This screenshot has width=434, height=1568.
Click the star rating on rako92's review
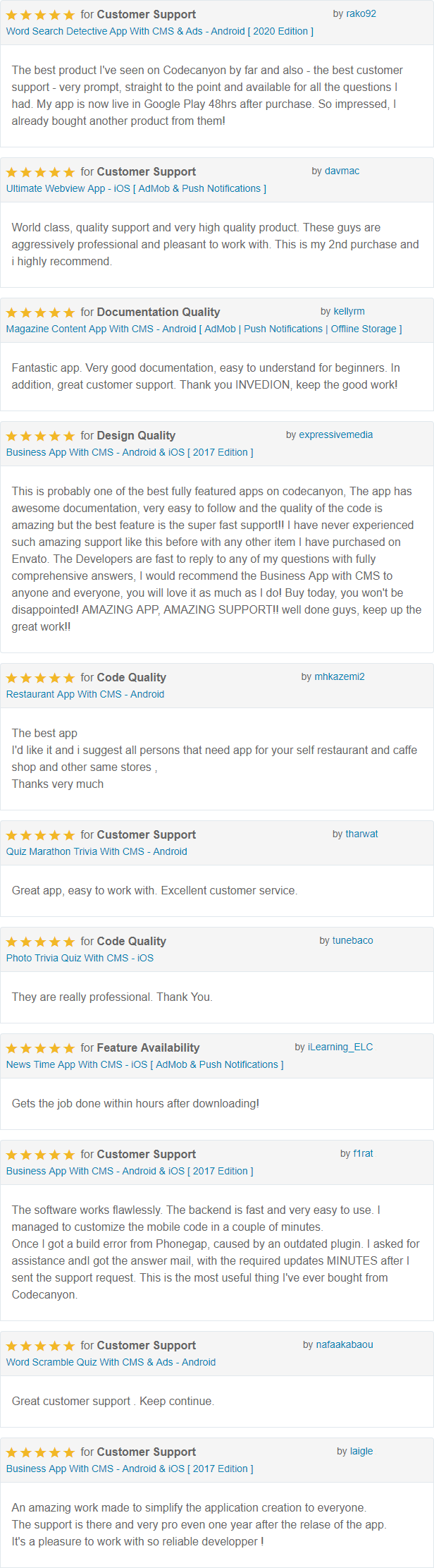[40, 15]
